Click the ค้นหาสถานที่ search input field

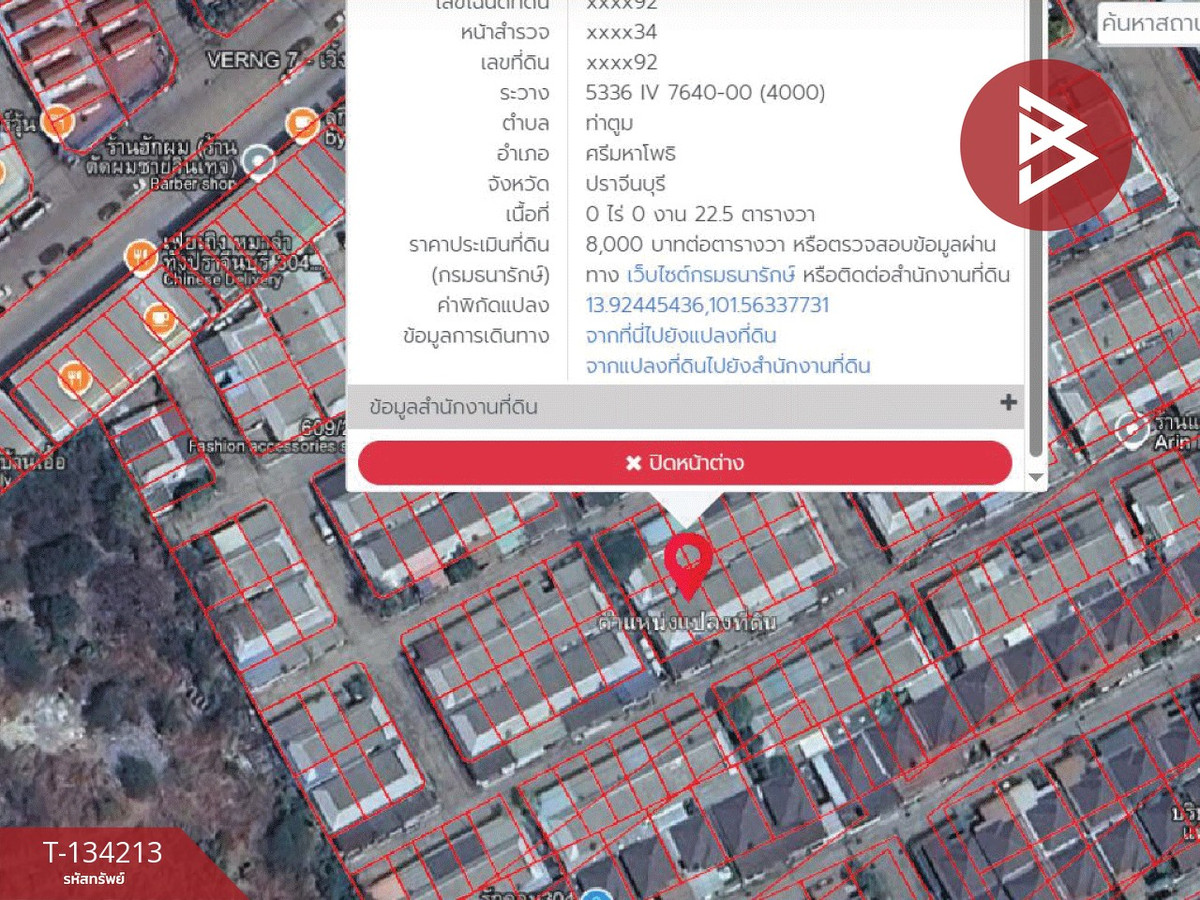(1148, 24)
